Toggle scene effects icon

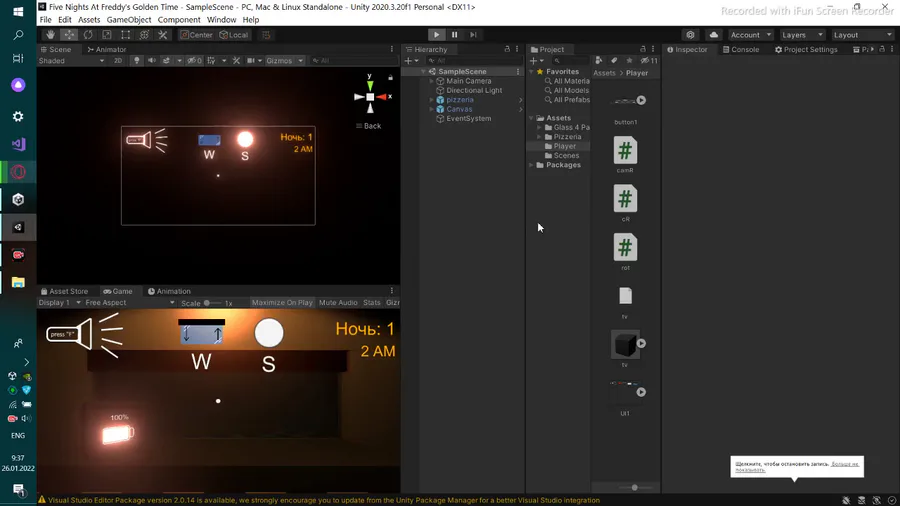point(166,61)
